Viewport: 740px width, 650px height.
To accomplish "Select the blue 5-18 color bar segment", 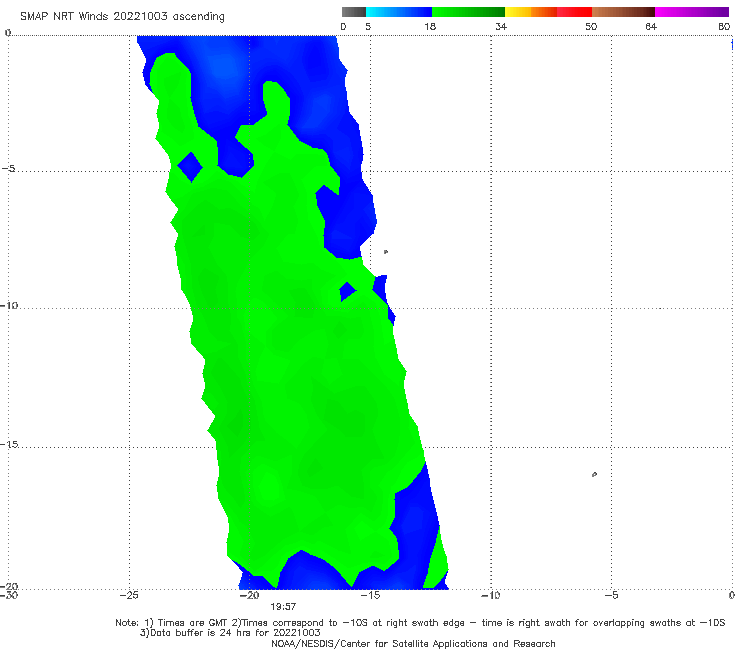I will tap(399, 12).
